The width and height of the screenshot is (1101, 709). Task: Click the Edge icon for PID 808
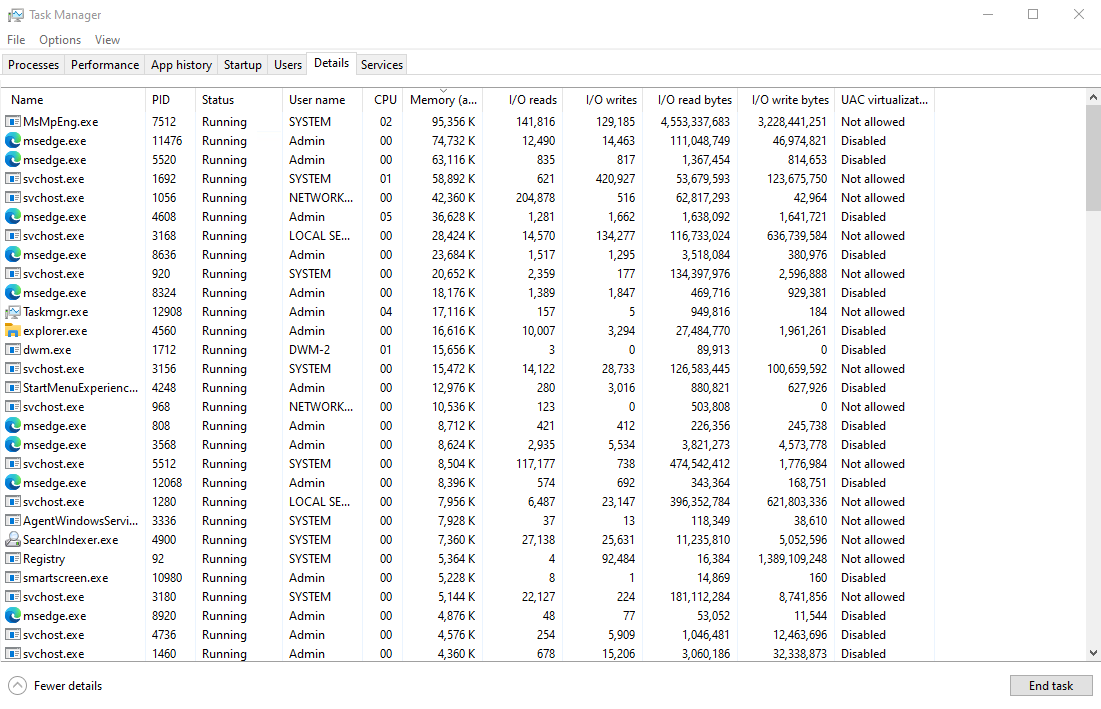(13, 425)
